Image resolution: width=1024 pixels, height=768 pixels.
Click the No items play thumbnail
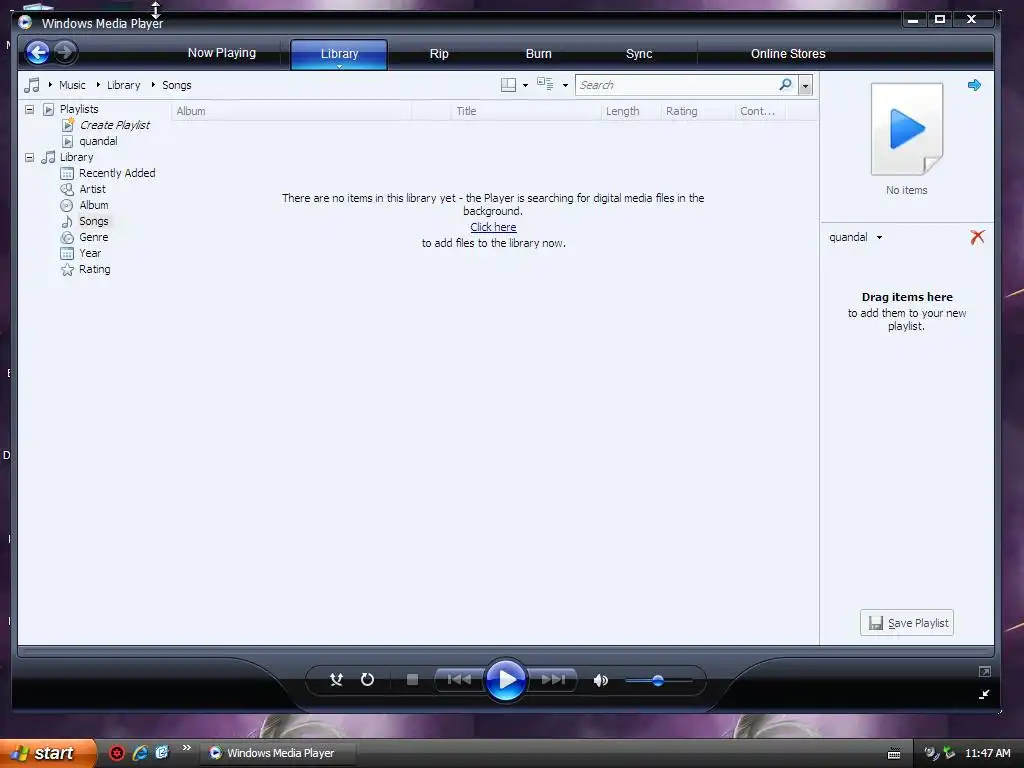click(907, 129)
